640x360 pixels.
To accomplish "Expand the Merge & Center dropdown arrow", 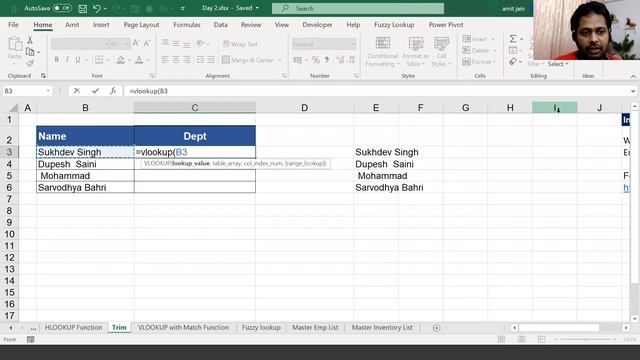I will coord(280,60).
